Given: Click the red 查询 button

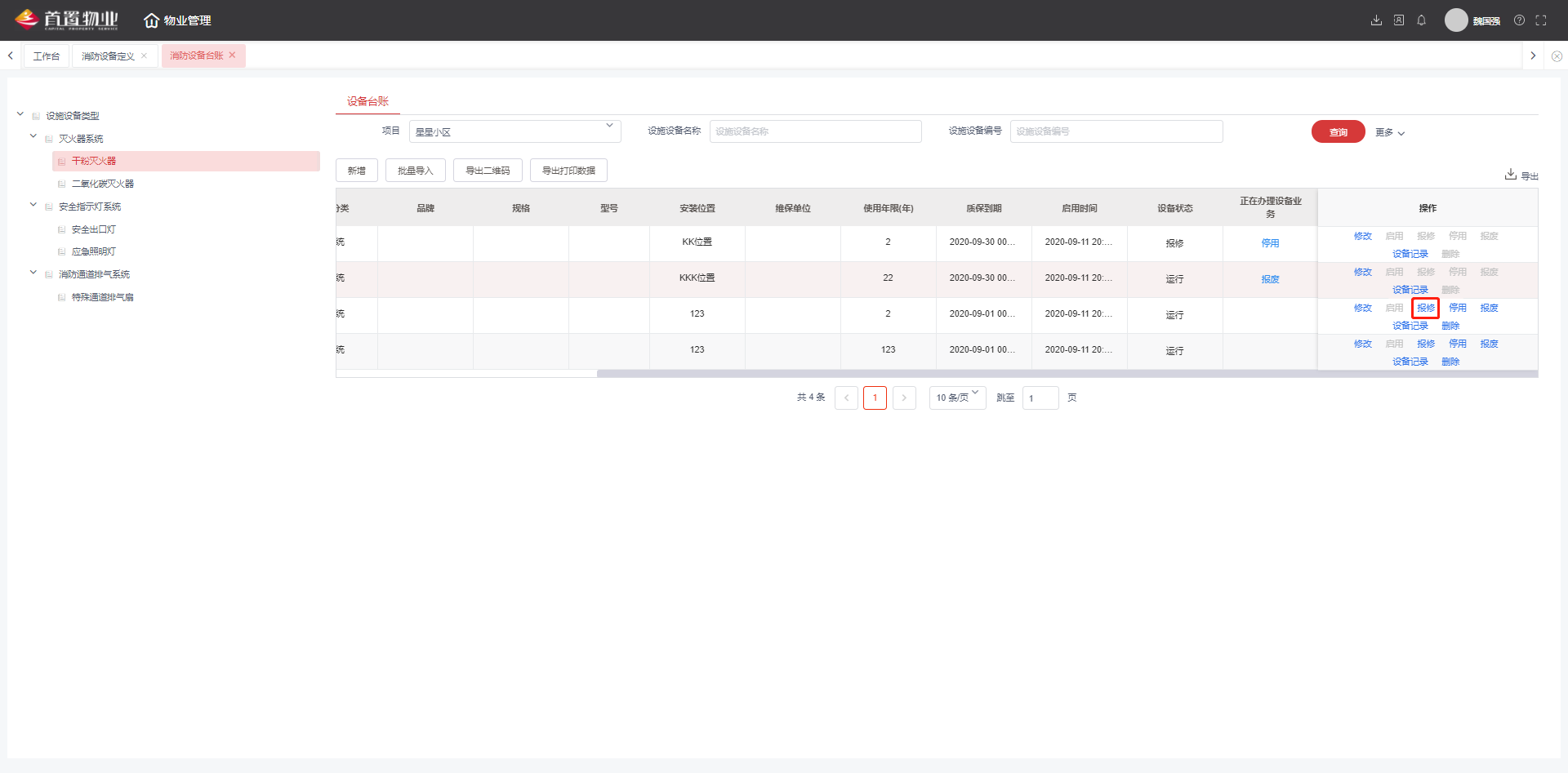Looking at the screenshot, I should click(1338, 131).
